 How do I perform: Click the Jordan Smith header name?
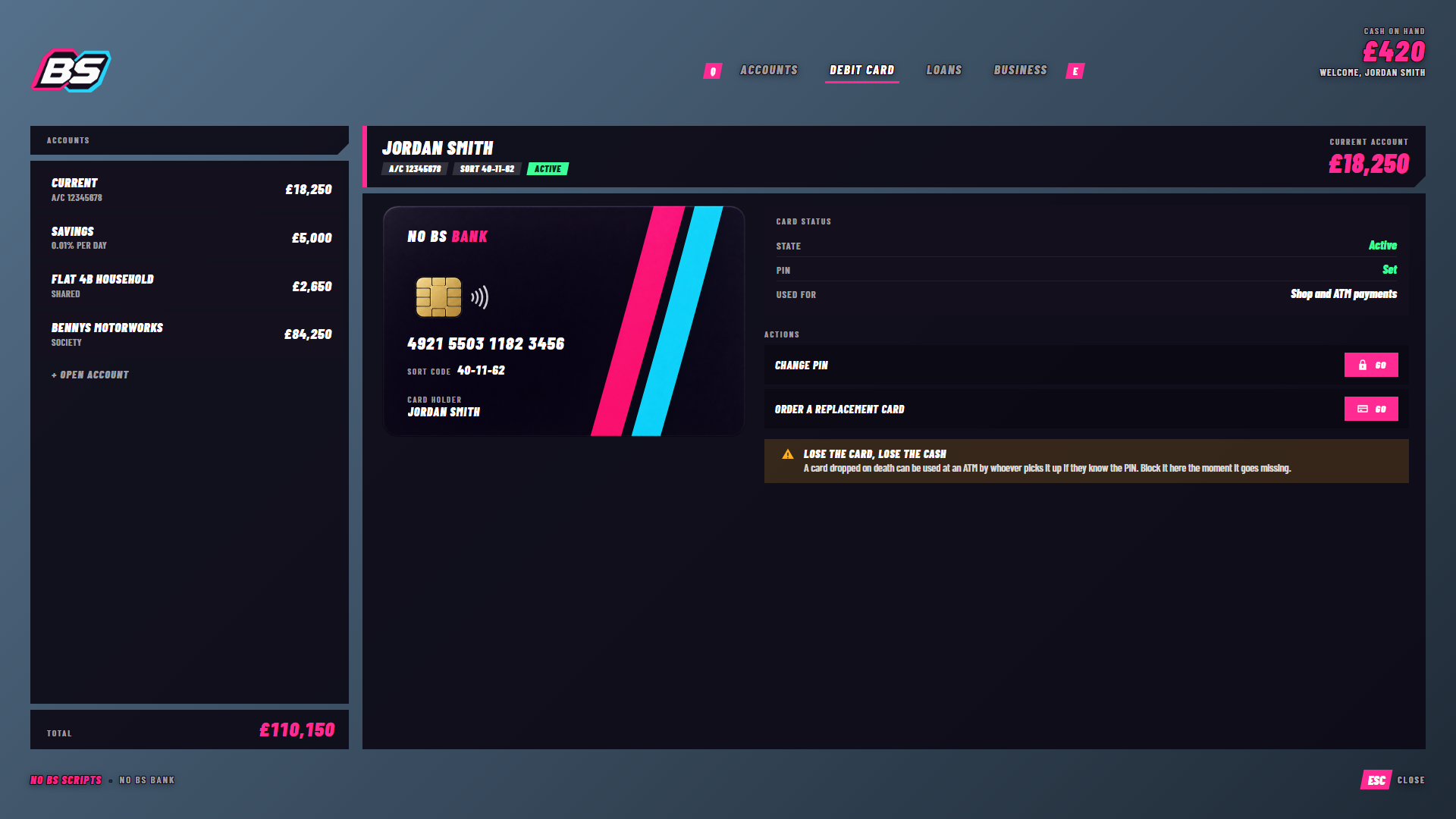coord(438,148)
